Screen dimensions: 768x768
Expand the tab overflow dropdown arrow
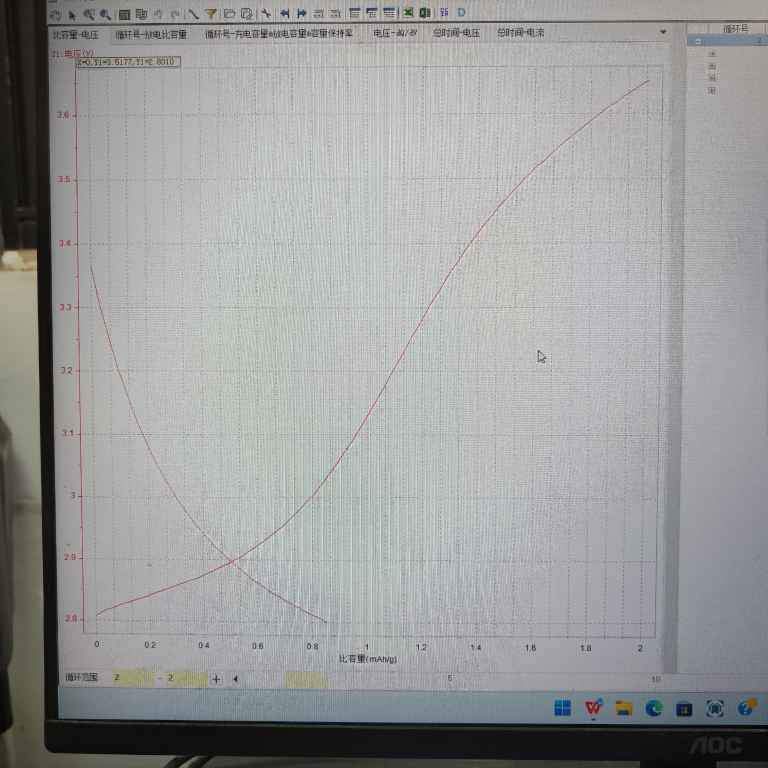pos(663,32)
